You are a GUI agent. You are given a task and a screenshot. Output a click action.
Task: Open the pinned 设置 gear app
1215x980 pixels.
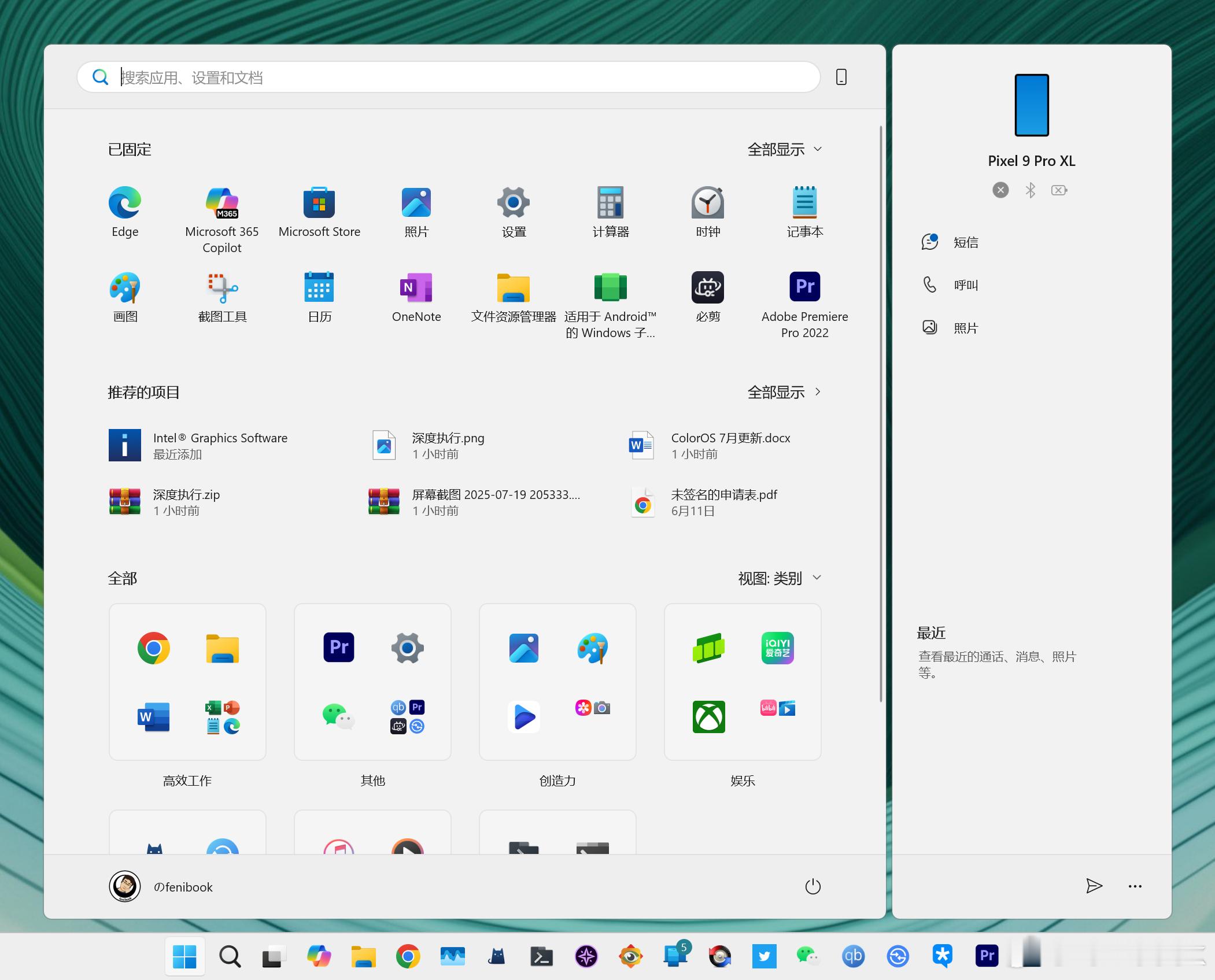coord(514,212)
